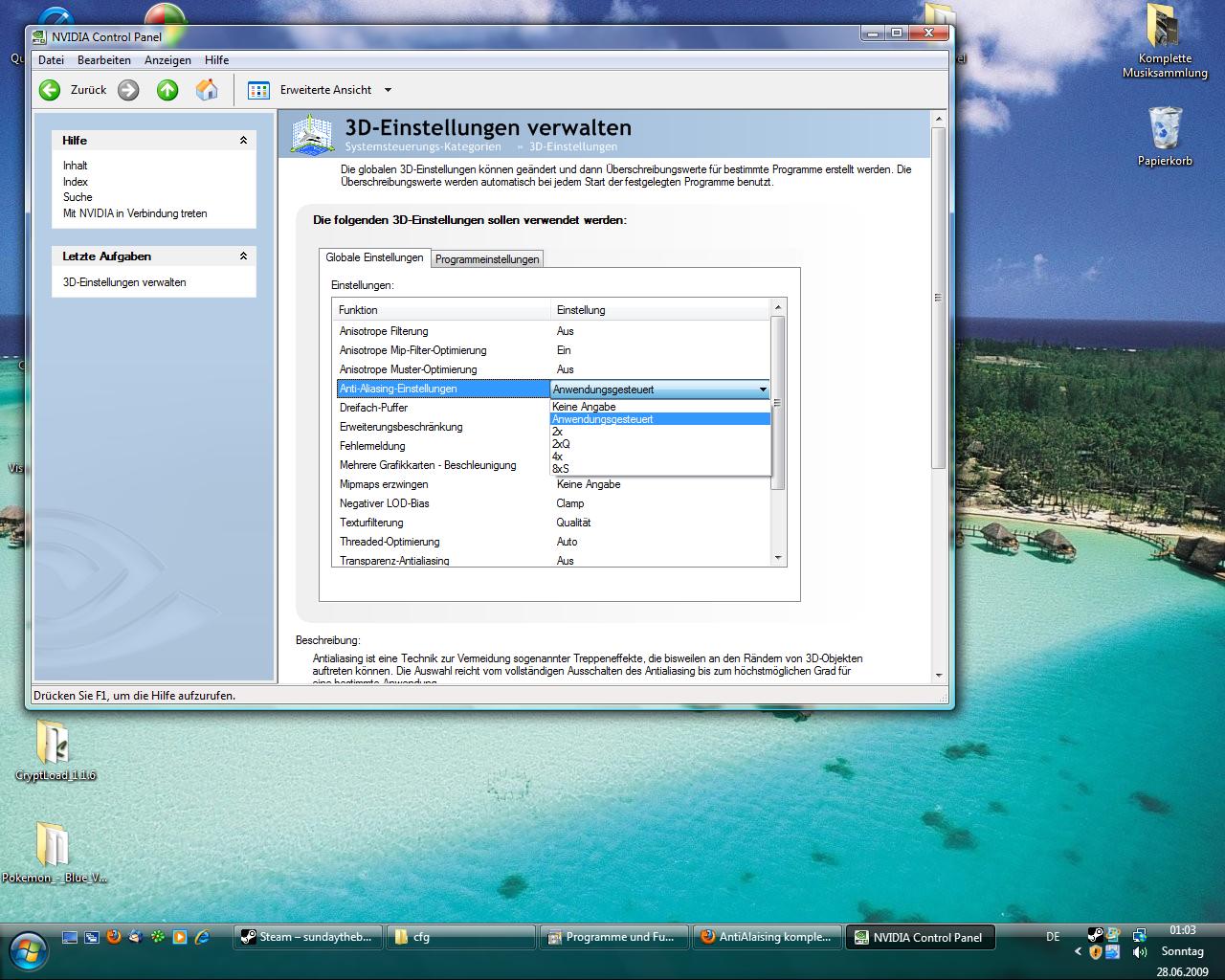The height and width of the screenshot is (980, 1225).
Task: Click the Einstellung column header
Action: click(660, 310)
